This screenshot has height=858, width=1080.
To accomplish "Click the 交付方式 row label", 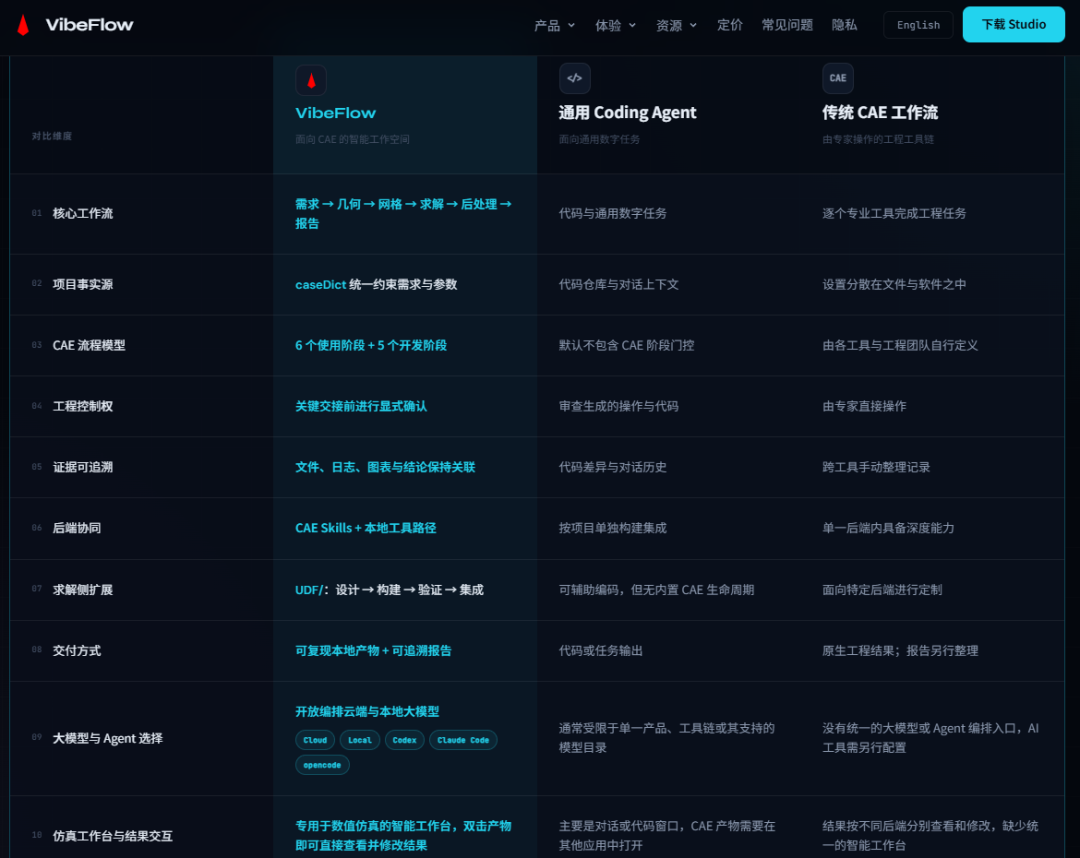I will [x=76, y=651].
